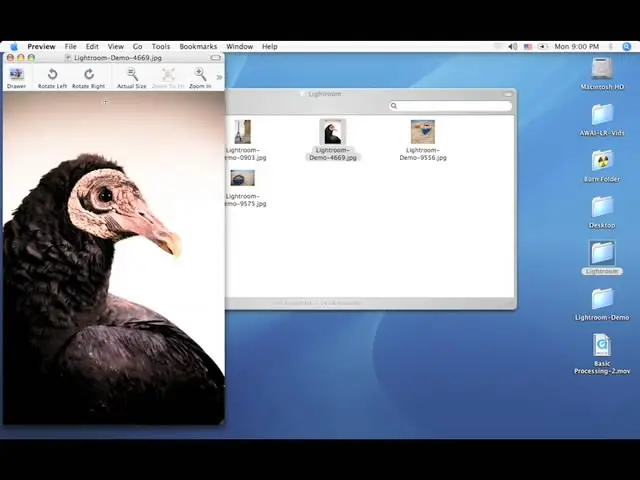Select the Macintosh HD desktop icon
This screenshot has width=640, height=480.
point(602,69)
